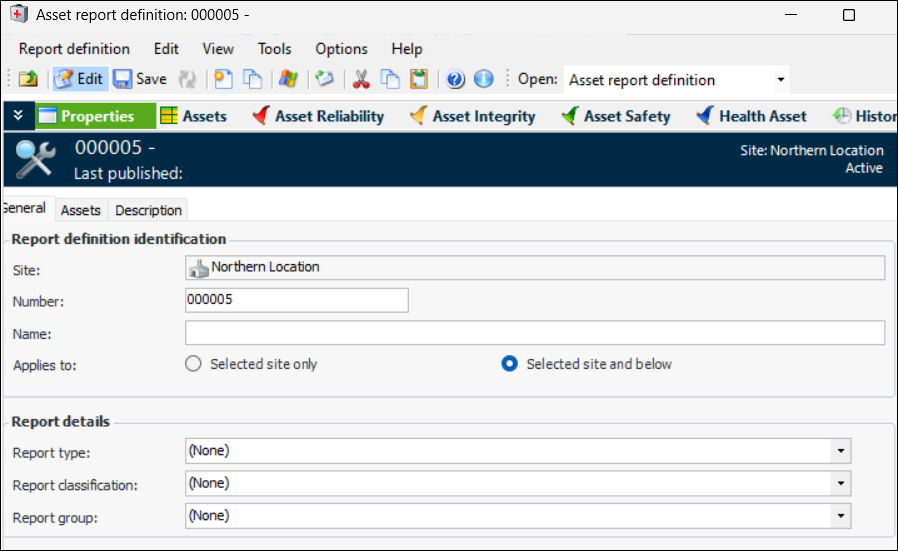Image resolution: width=898 pixels, height=551 pixels.
Task: Expand the Report group dropdown
Action: pyautogui.click(x=840, y=516)
